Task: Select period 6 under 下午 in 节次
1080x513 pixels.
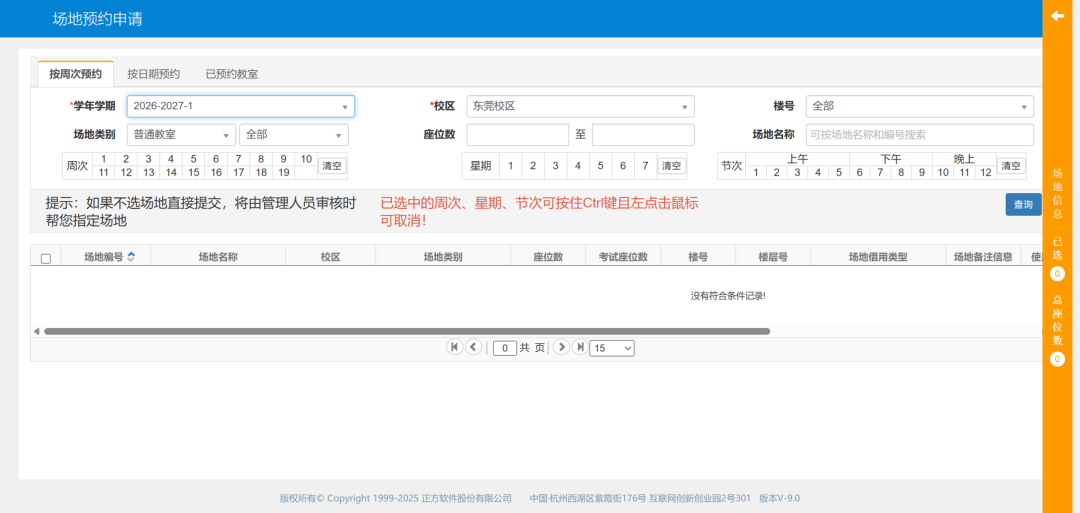Action: [x=860, y=173]
